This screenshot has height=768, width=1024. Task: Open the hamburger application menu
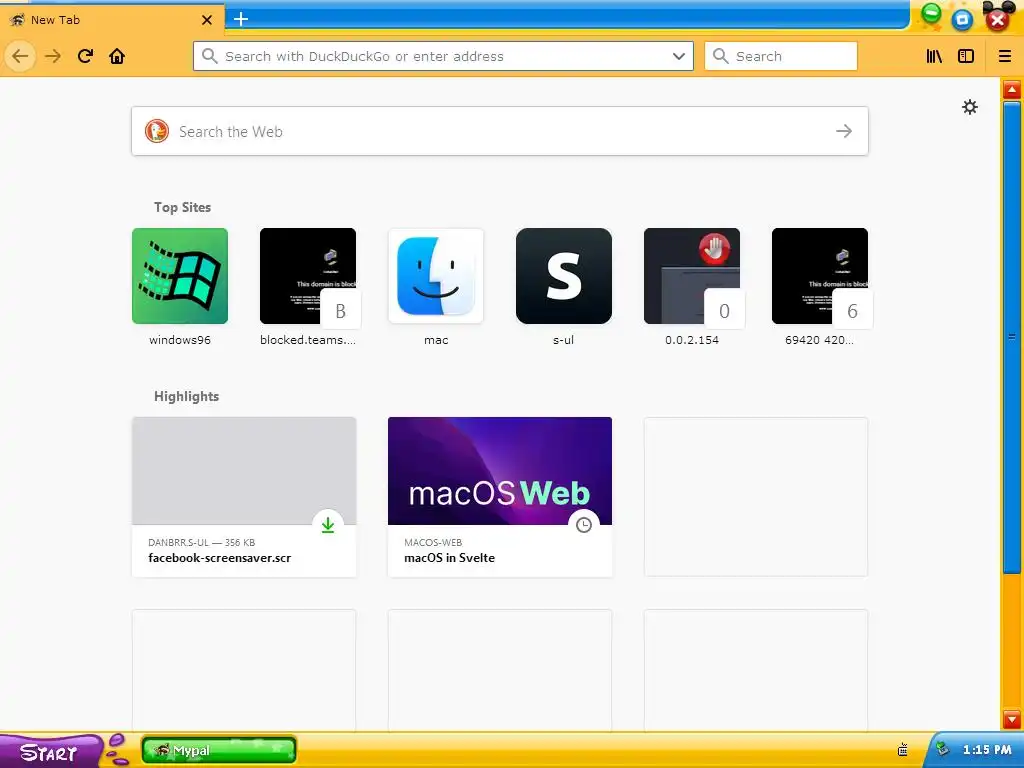tap(1005, 56)
